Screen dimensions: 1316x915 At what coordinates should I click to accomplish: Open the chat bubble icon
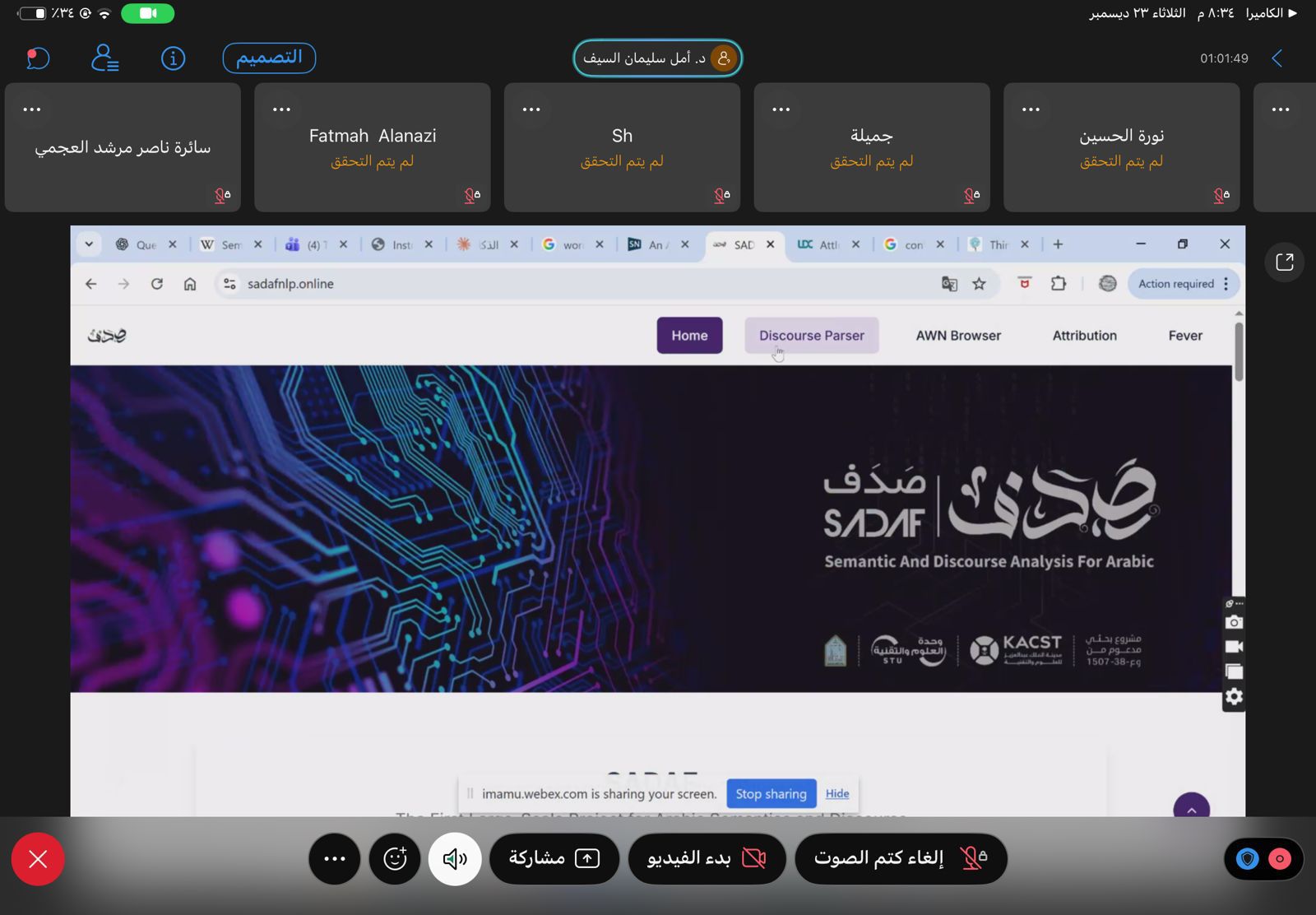pyautogui.click(x=38, y=58)
